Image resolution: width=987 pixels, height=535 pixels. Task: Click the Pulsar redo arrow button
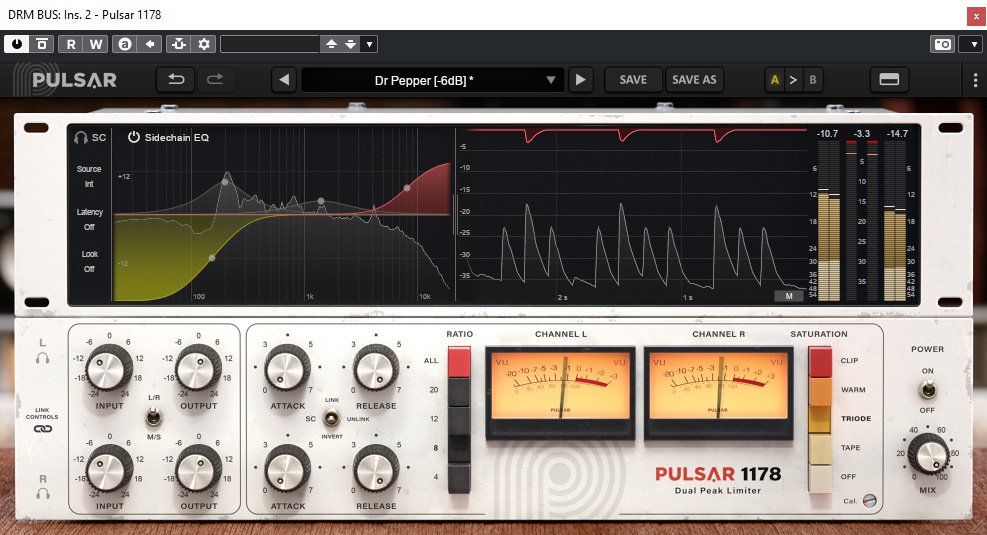[x=215, y=79]
